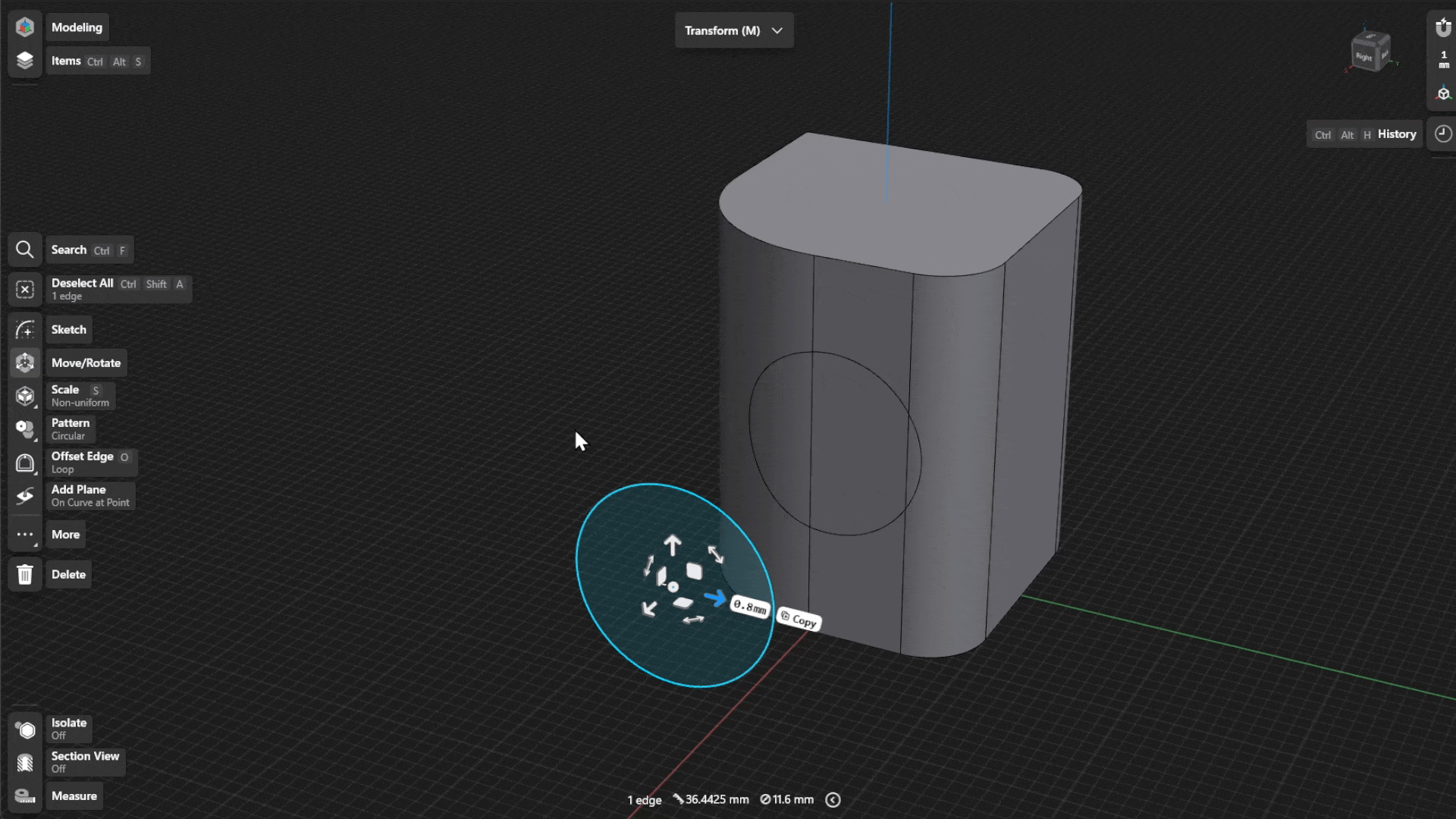Click the view orientation axes cube icon
The width and height of the screenshot is (1456, 819).
pos(1443,93)
